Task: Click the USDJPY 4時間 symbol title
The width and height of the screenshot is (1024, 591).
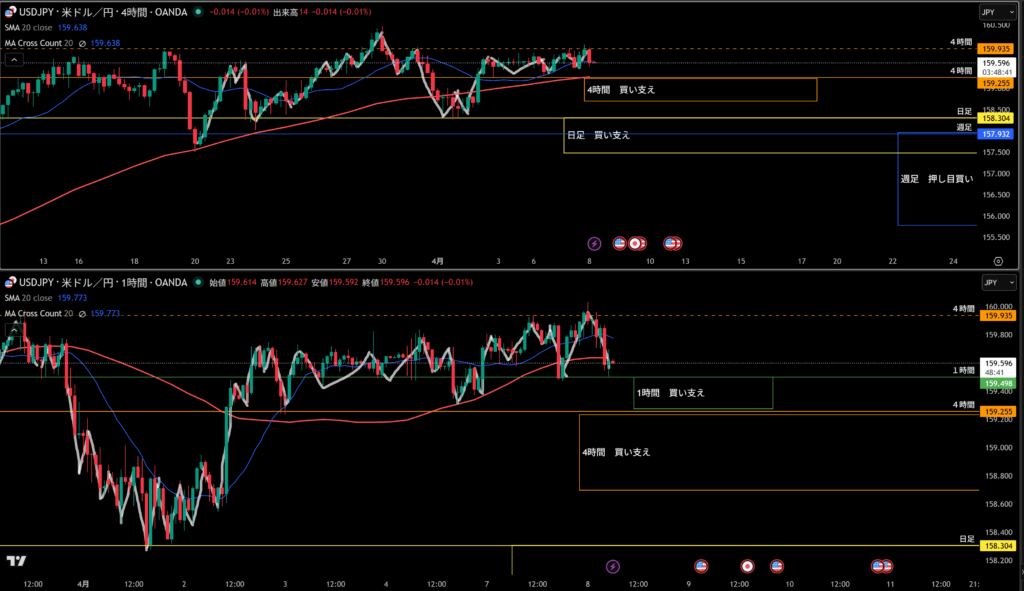Action: (100, 12)
